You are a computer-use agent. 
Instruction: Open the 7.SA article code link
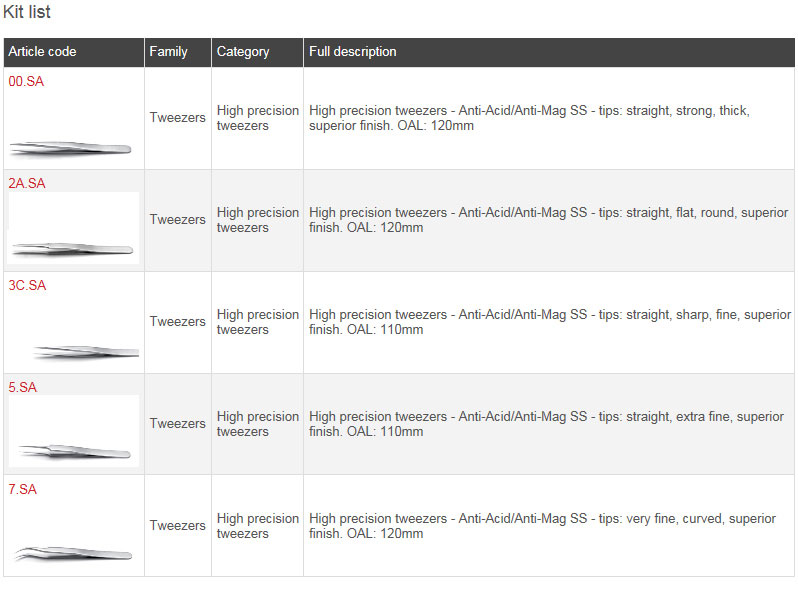(22, 489)
